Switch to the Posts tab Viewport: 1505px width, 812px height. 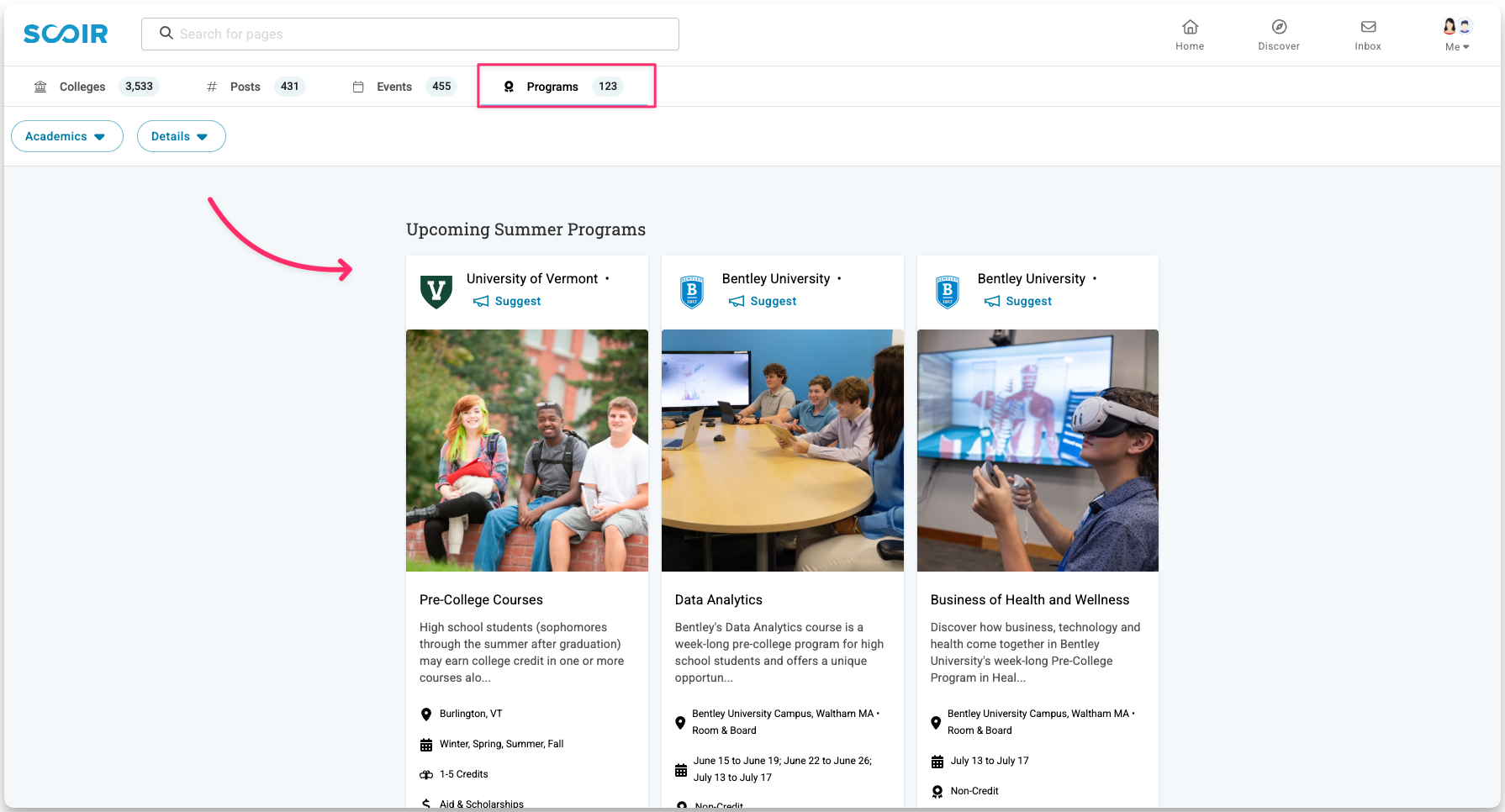point(255,87)
